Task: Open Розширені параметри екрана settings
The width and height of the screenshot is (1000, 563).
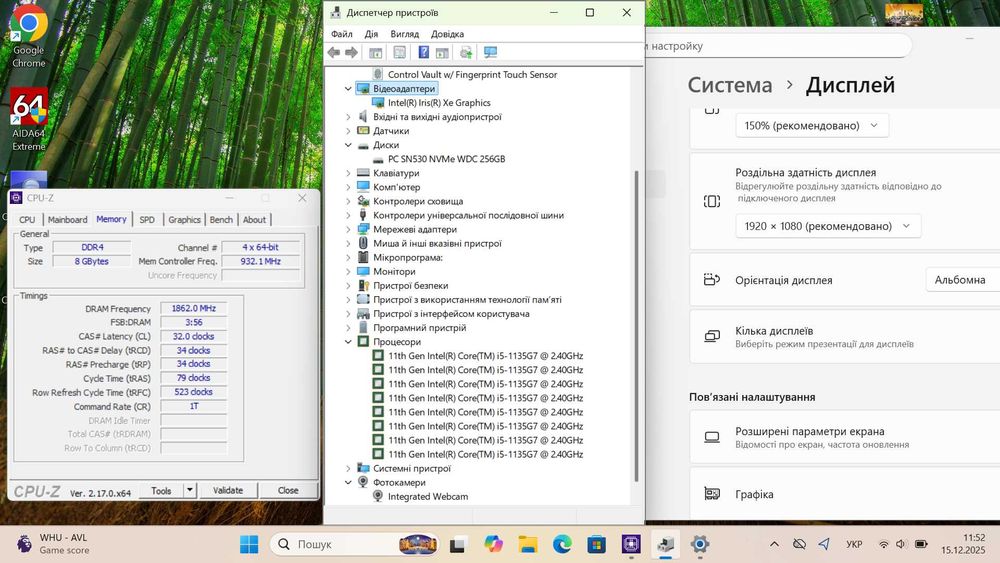Action: (x=845, y=437)
